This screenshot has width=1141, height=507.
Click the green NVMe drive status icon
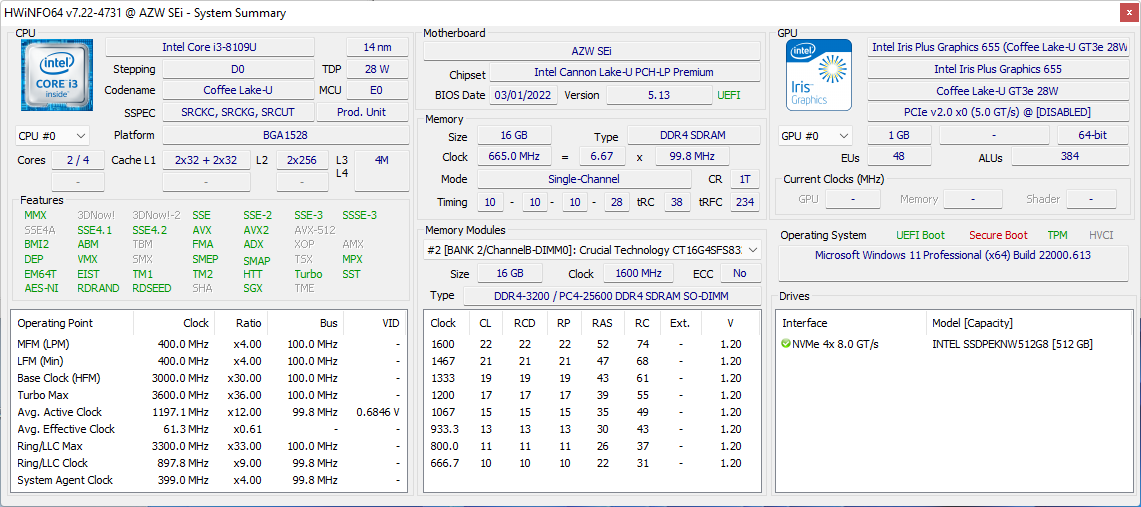click(x=786, y=344)
